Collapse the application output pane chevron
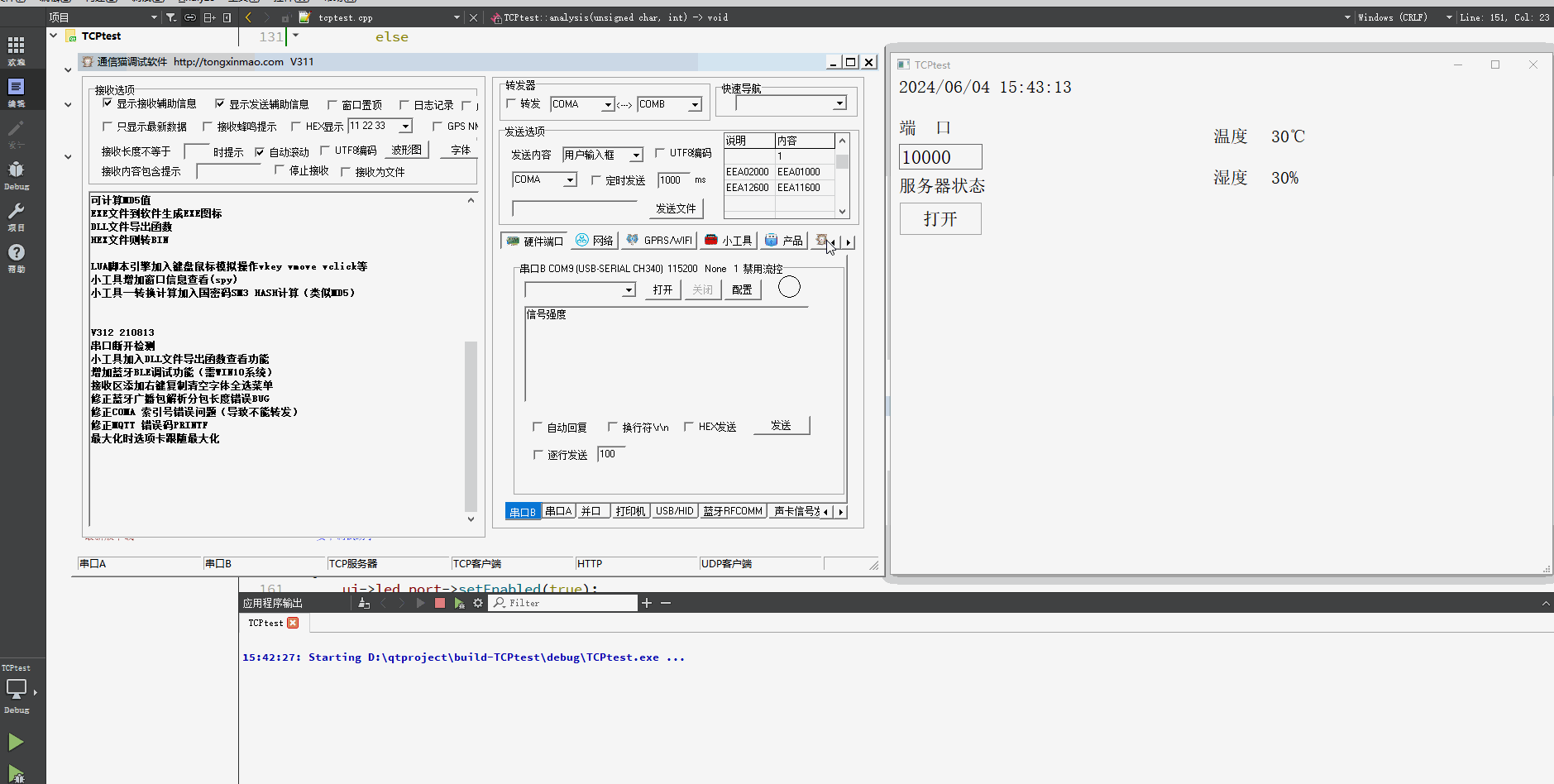 pyautogui.click(x=1546, y=603)
